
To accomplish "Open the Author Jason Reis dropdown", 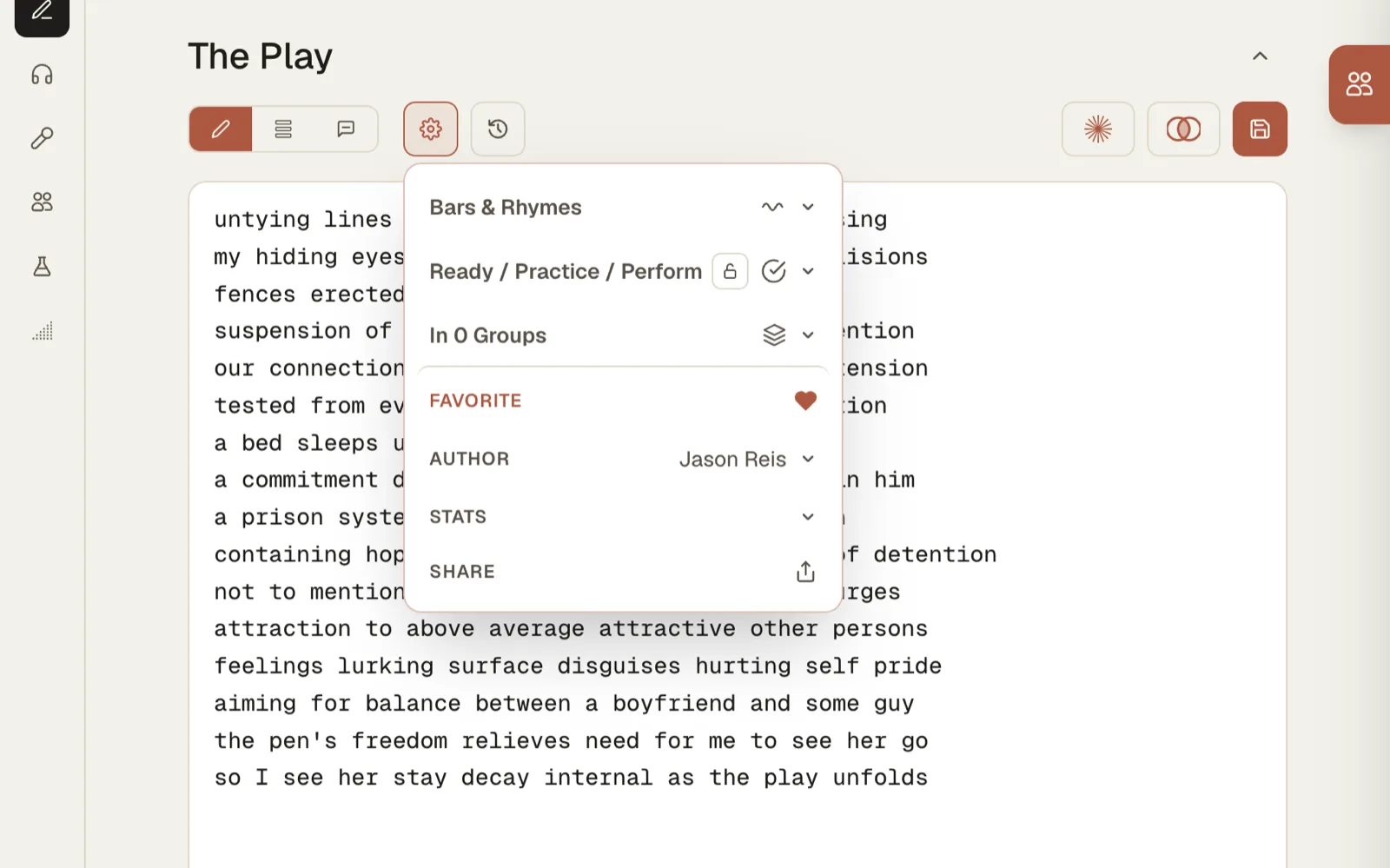I will click(x=747, y=459).
